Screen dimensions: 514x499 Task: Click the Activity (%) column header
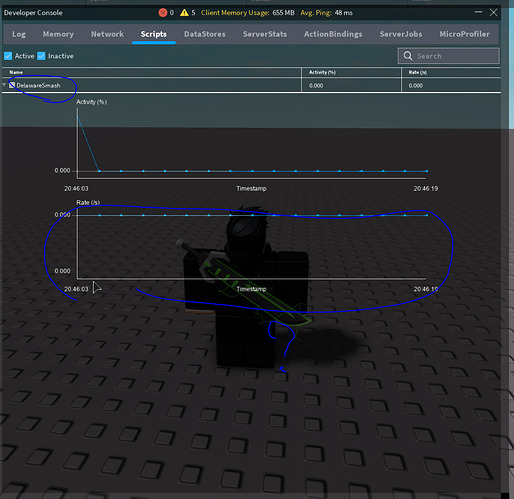pos(322,72)
